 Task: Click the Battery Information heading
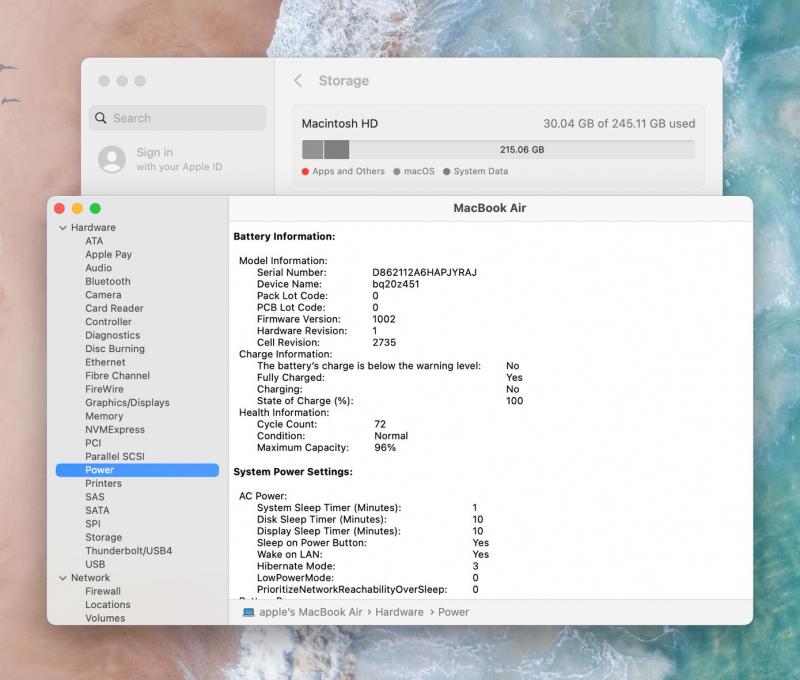[284, 237]
